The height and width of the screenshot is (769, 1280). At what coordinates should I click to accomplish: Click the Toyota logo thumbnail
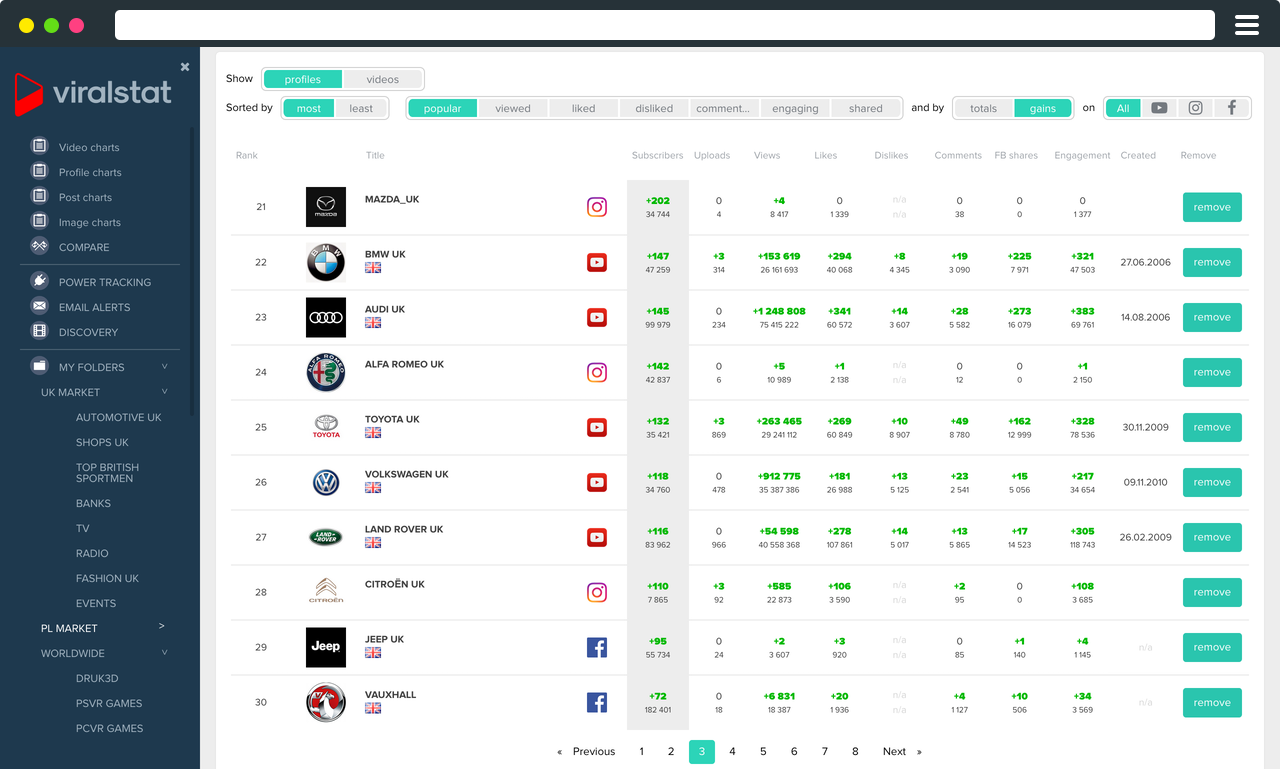pos(326,427)
